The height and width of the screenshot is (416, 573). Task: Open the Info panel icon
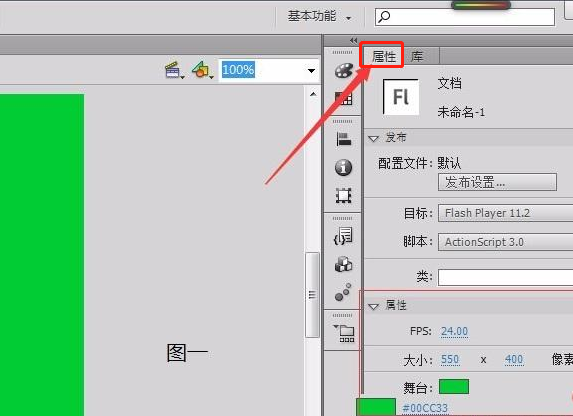344,167
